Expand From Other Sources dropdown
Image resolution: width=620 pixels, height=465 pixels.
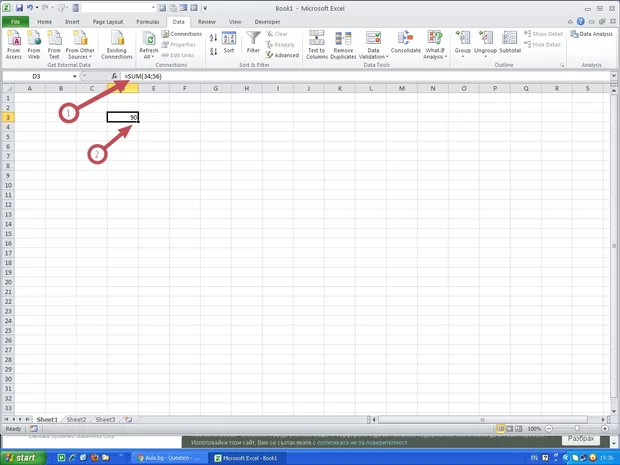click(x=90, y=57)
